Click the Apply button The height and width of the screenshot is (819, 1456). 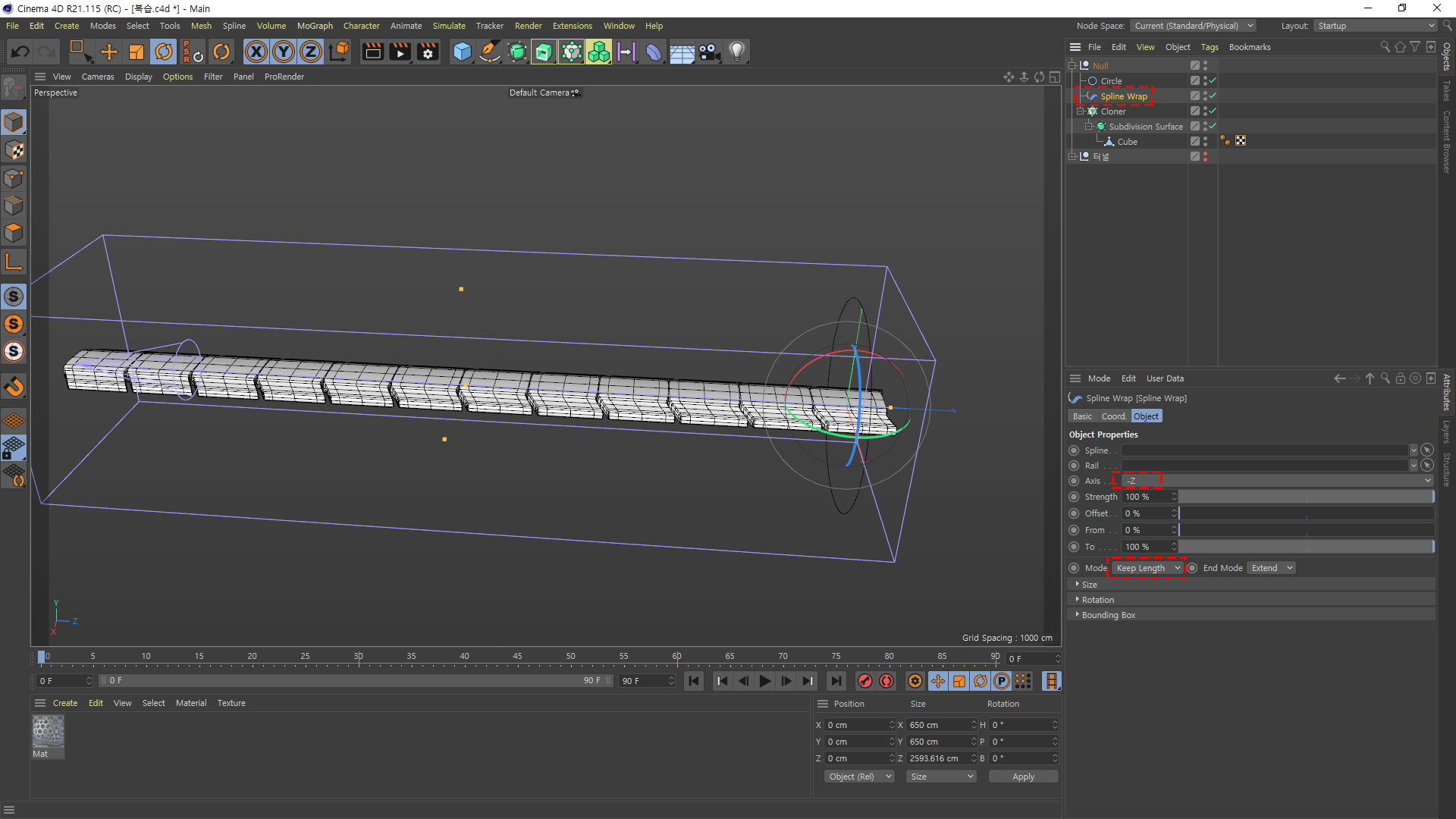point(1023,777)
